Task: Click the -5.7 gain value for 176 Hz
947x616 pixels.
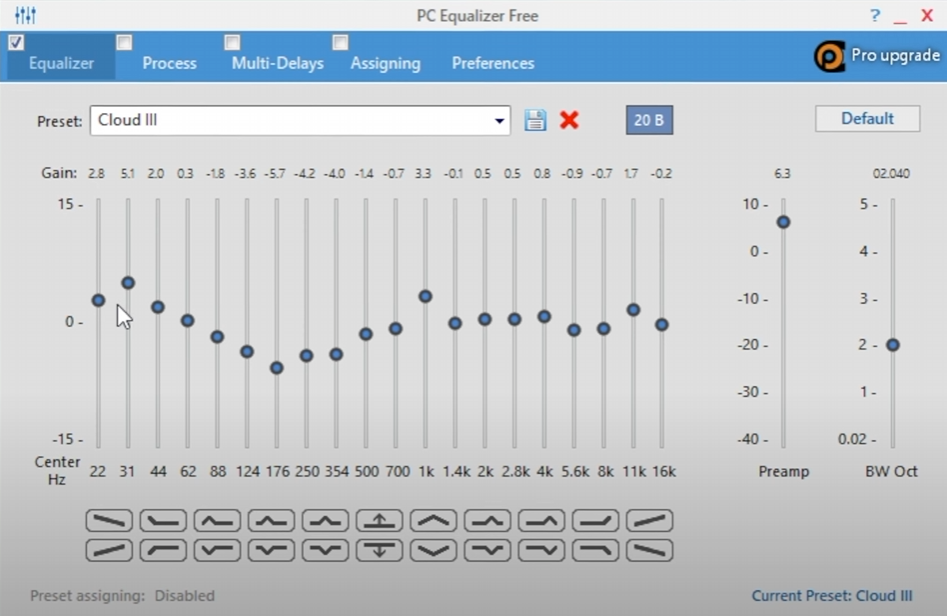Action: 275,174
